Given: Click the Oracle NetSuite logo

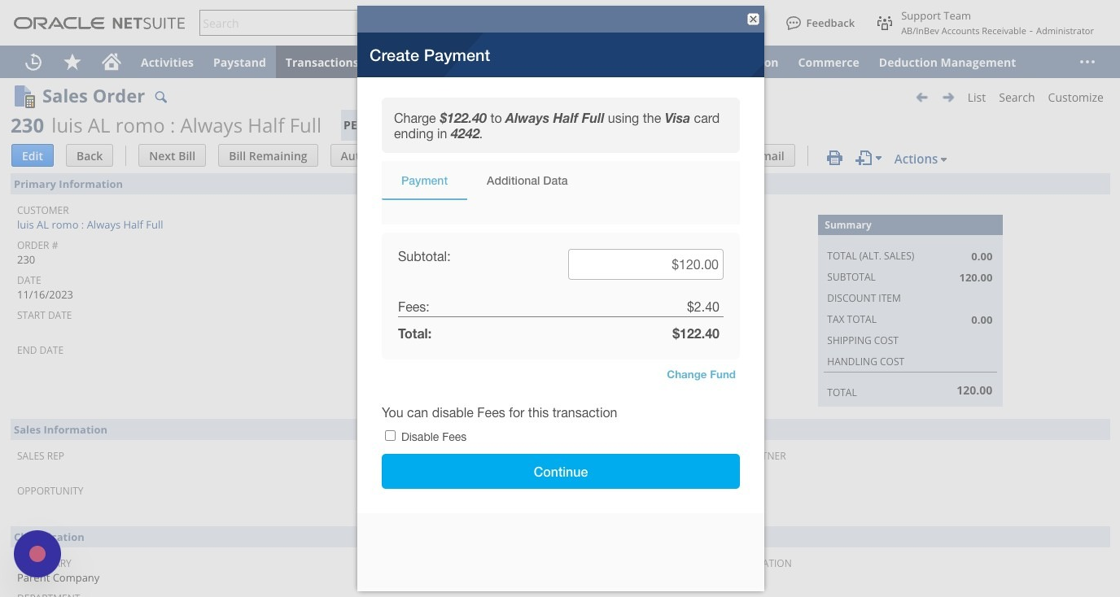Looking at the screenshot, I should pyautogui.click(x=99, y=24).
